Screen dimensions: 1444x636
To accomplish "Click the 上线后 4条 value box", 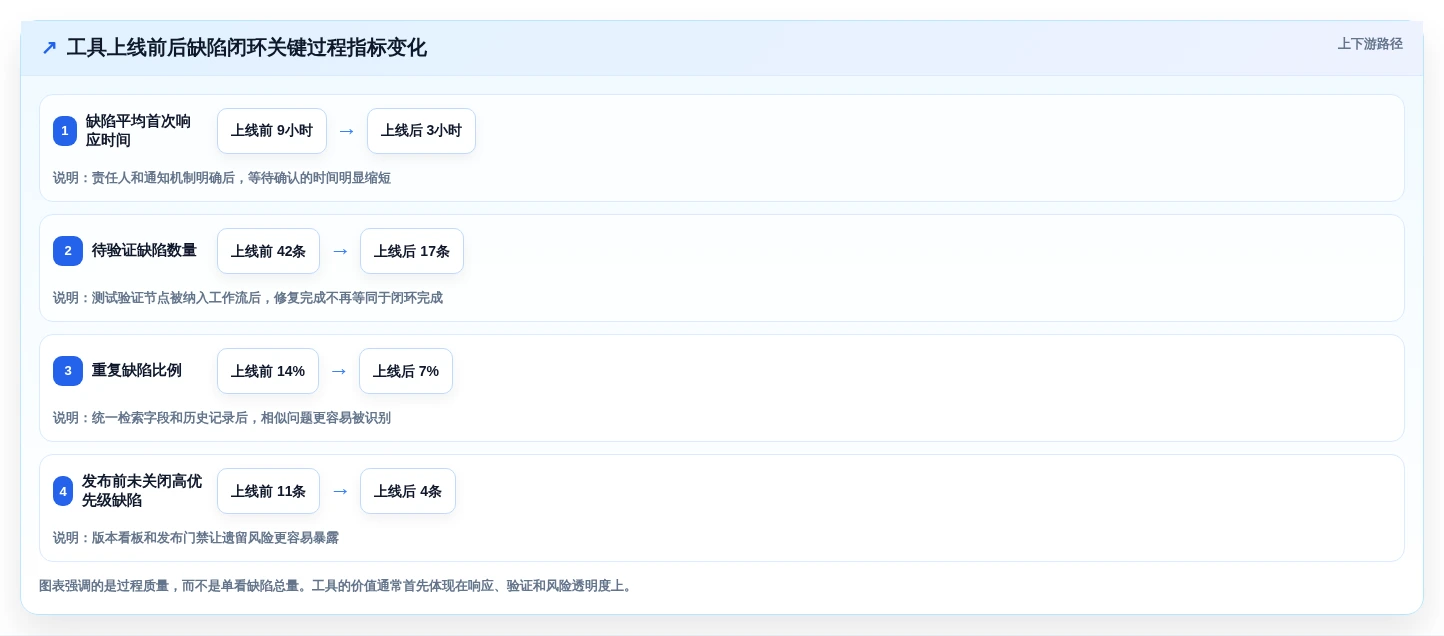I will 408,491.
